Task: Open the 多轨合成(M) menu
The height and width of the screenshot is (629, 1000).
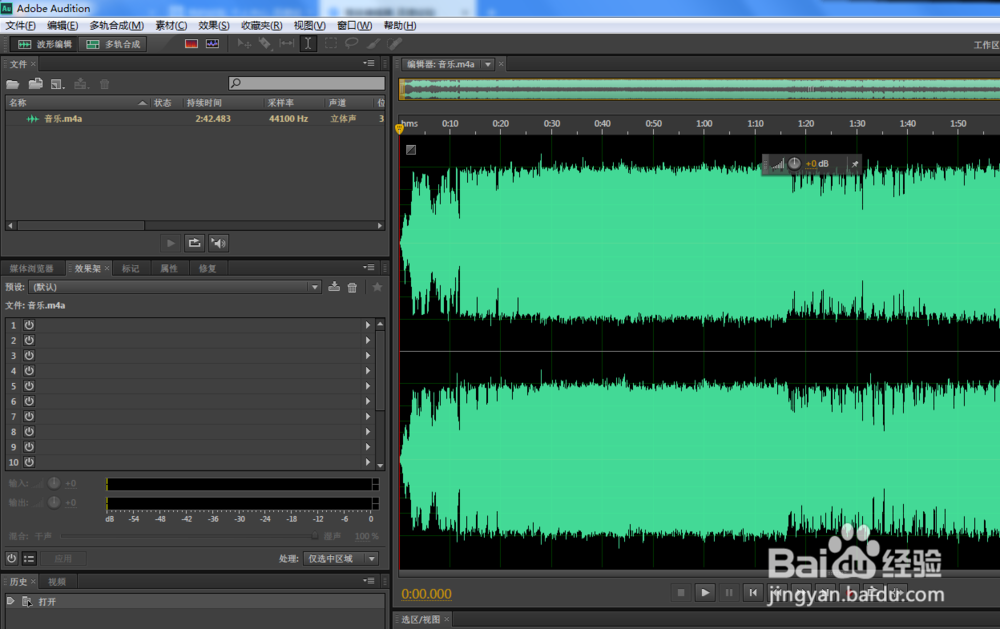Action: click(x=117, y=26)
